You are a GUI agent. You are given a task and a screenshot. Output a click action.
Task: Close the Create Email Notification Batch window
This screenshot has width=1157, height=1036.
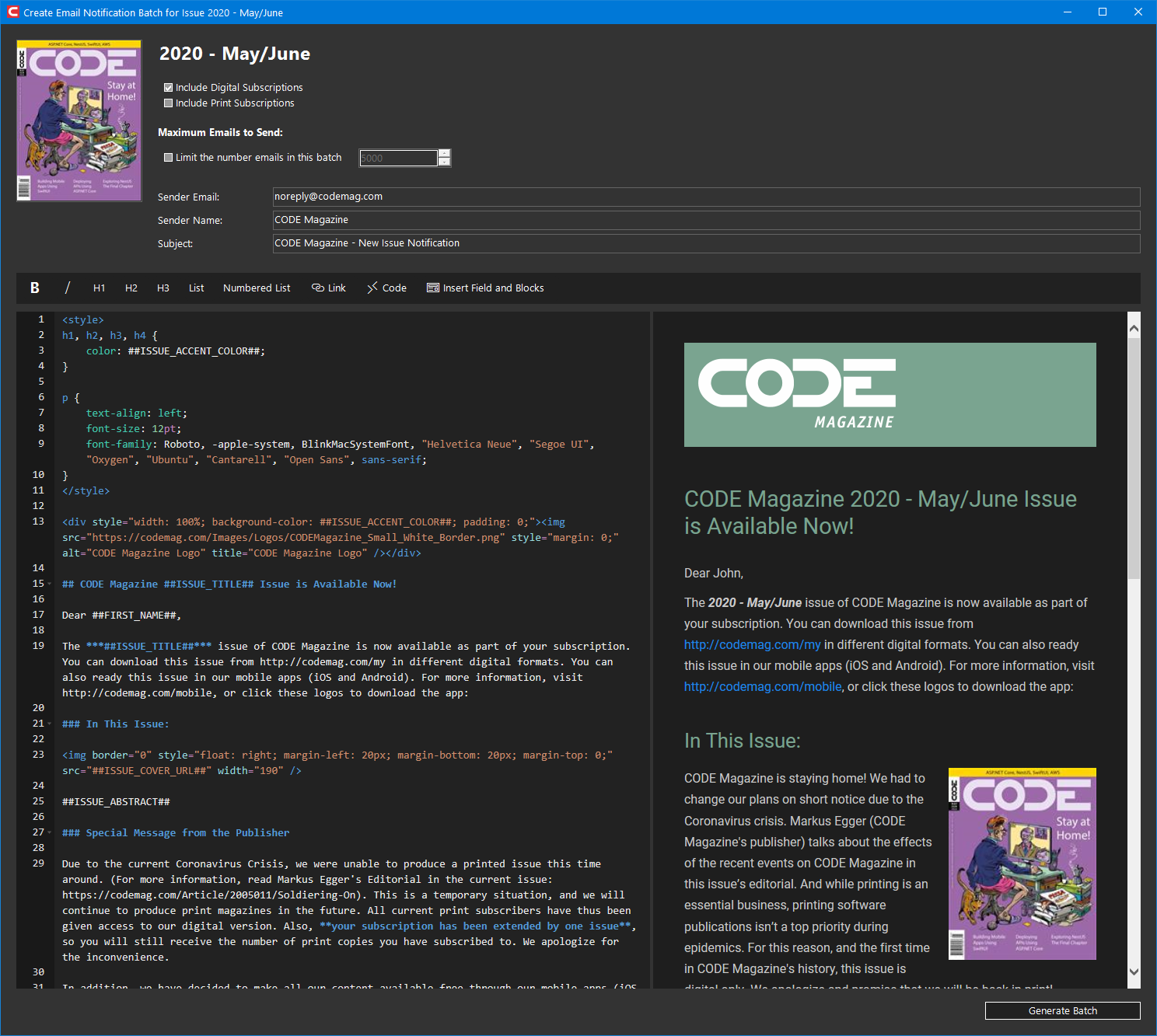(1138, 12)
